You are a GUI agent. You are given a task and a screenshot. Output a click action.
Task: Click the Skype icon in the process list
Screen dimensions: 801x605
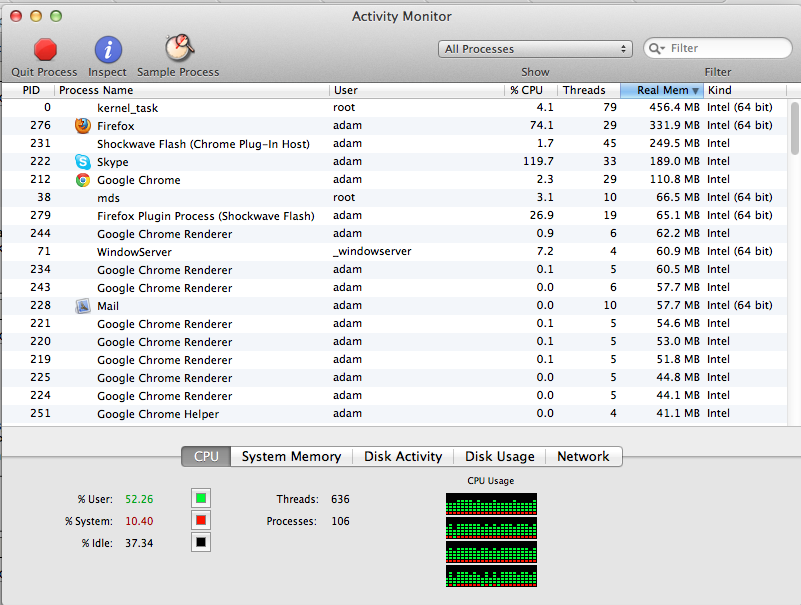(82, 161)
